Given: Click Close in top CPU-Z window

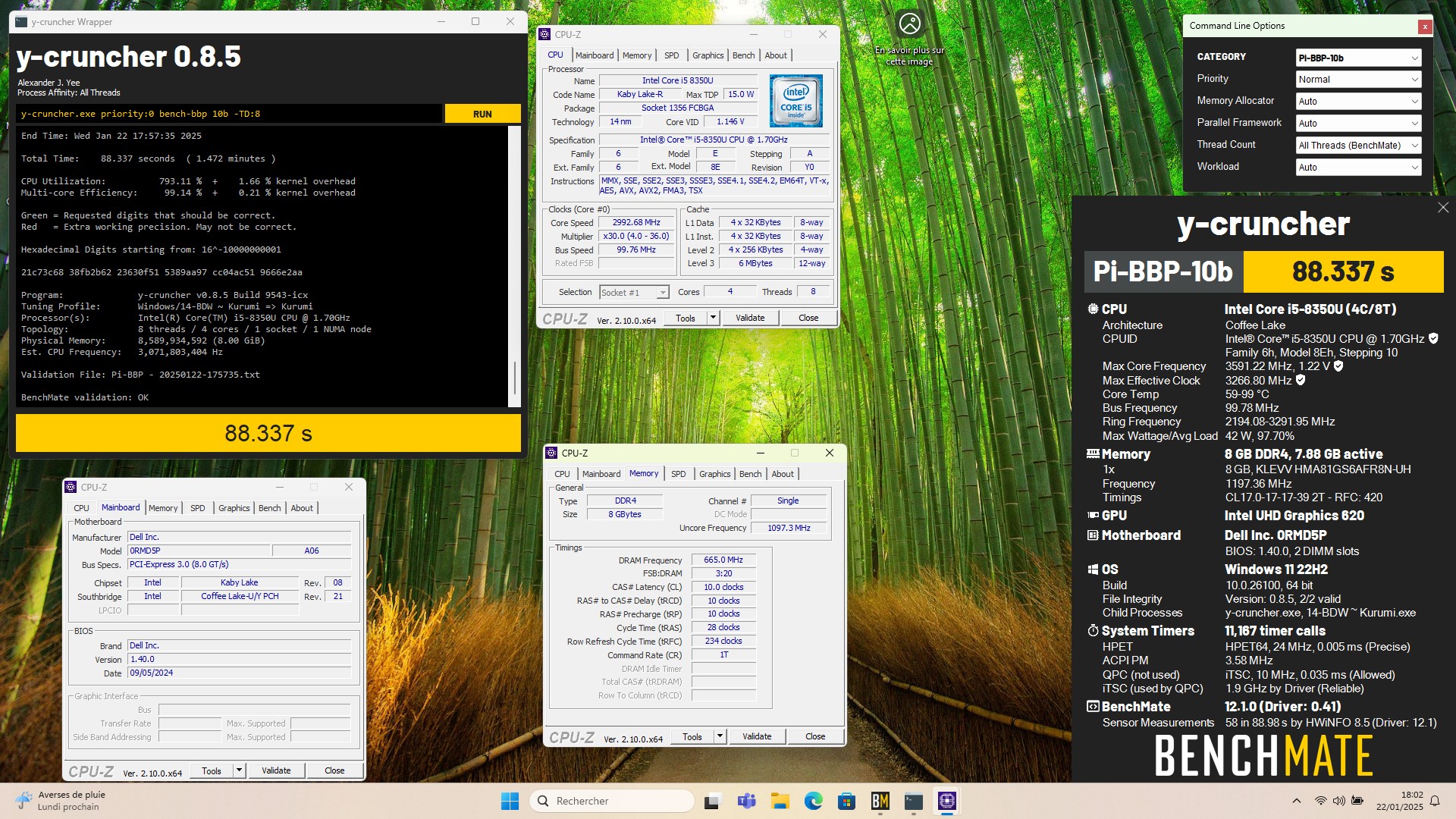Looking at the screenshot, I should click(x=808, y=318).
